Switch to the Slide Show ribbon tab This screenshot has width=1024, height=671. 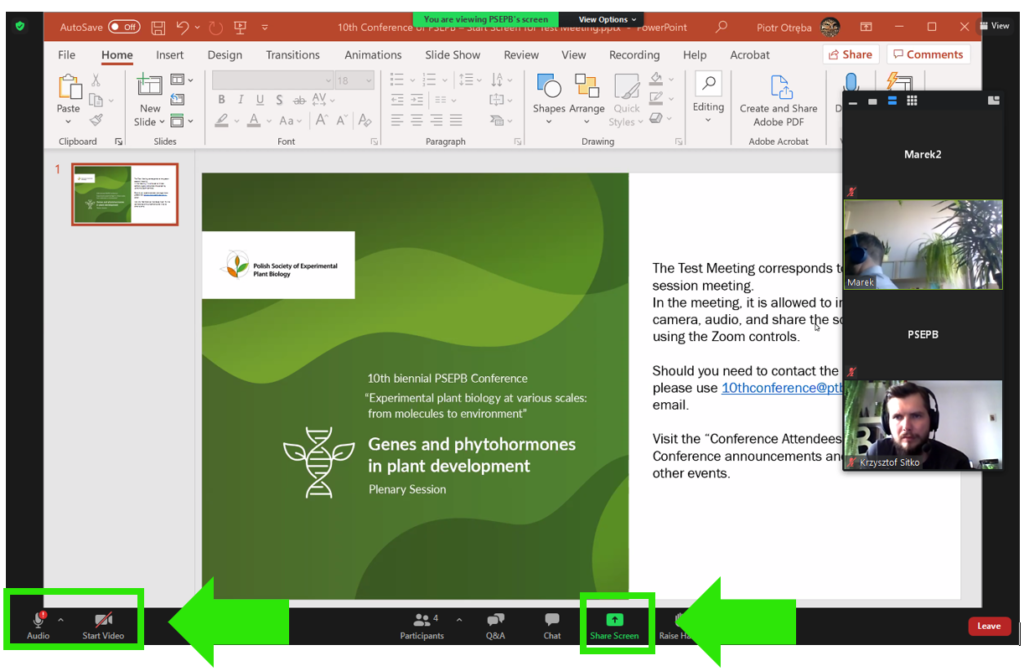pos(453,55)
